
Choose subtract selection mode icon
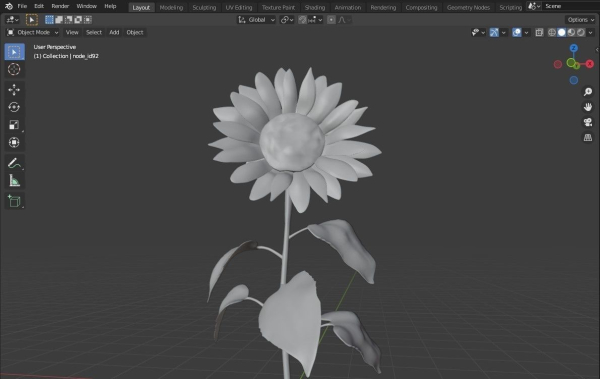tap(68, 20)
